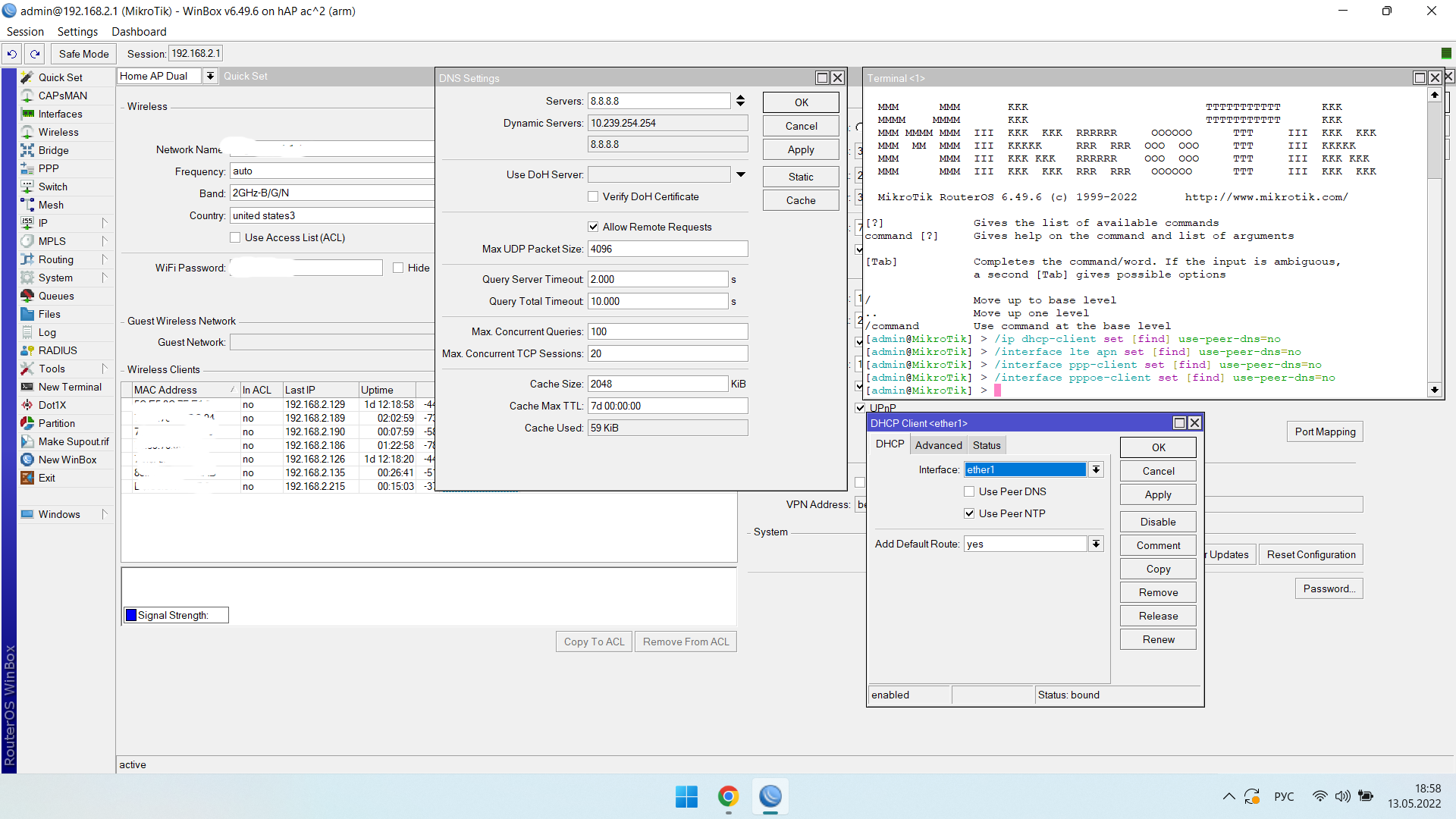The width and height of the screenshot is (1456, 819).
Task: Open the Settings menu
Action: tap(77, 32)
